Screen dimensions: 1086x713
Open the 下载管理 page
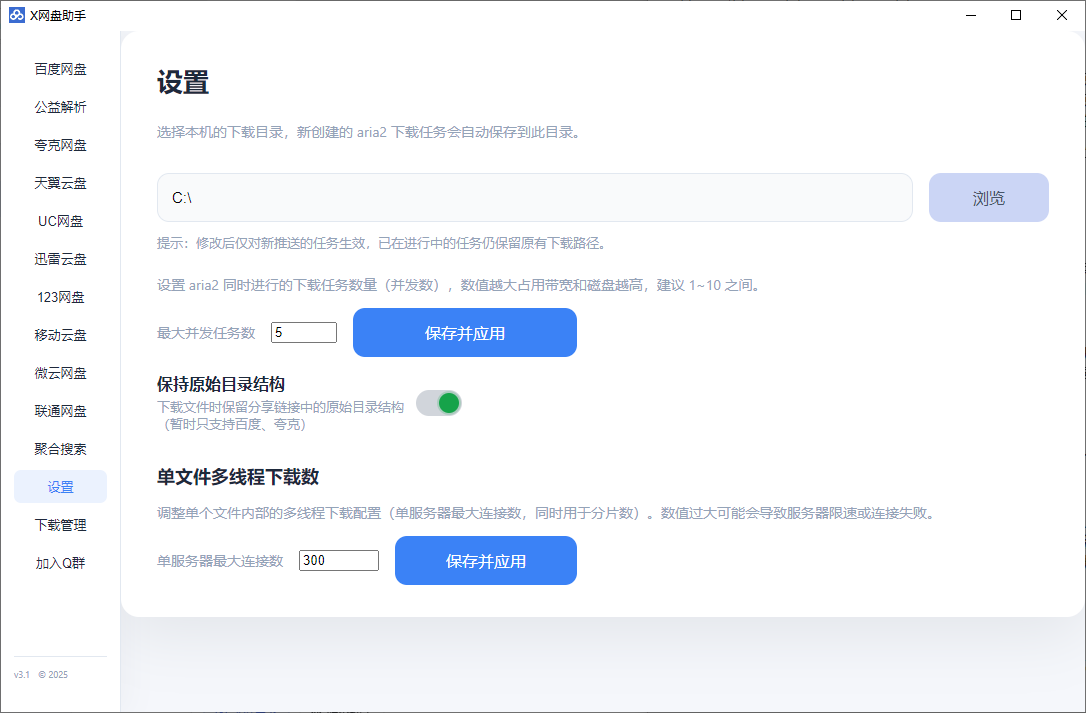tap(60, 525)
